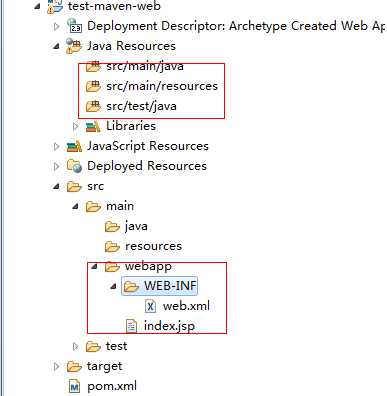Expand the Deployed Resources node
This screenshot has height=396, width=387.
click(57, 166)
